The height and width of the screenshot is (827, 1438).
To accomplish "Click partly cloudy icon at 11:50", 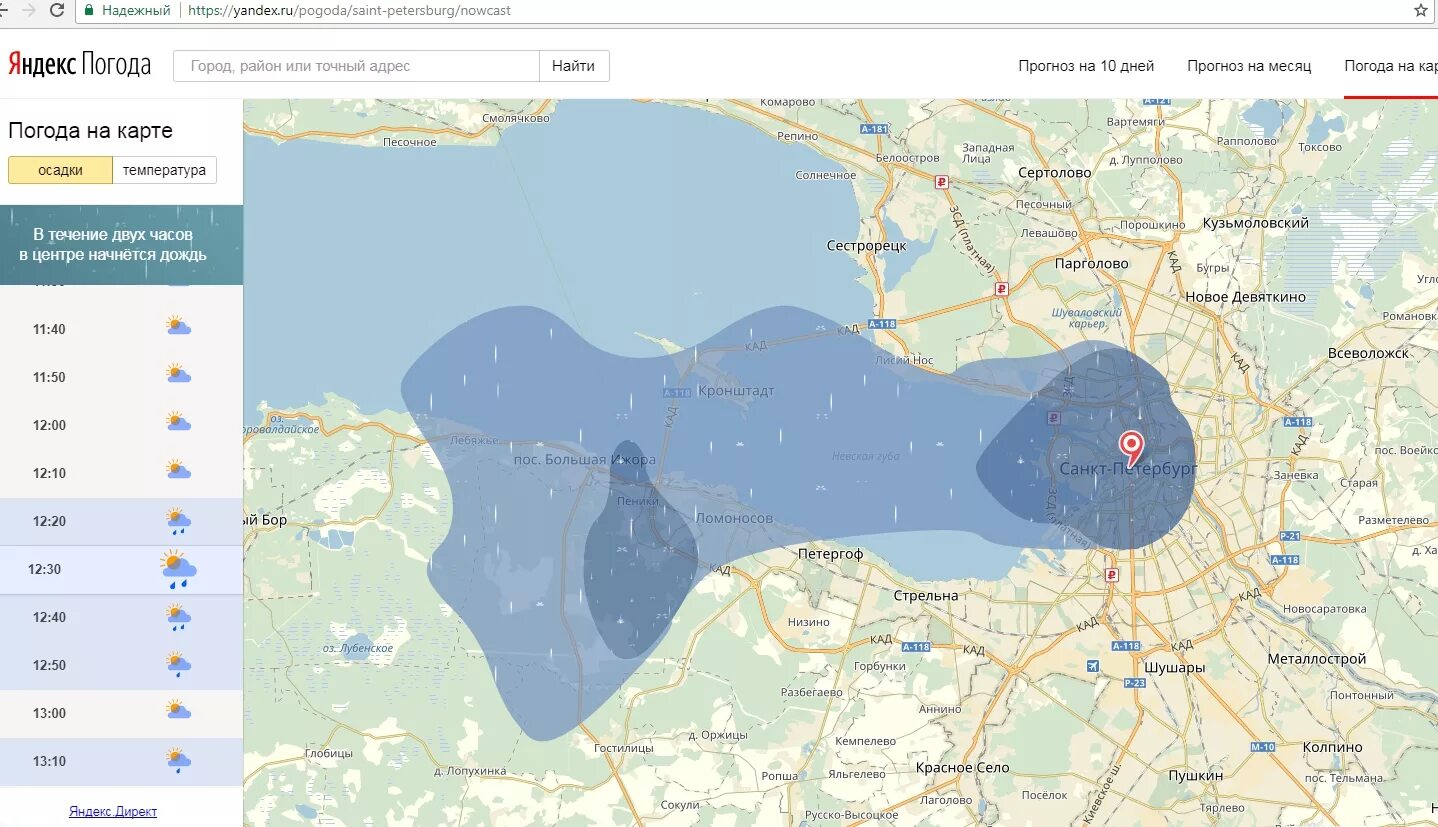I will [x=178, y=374].
